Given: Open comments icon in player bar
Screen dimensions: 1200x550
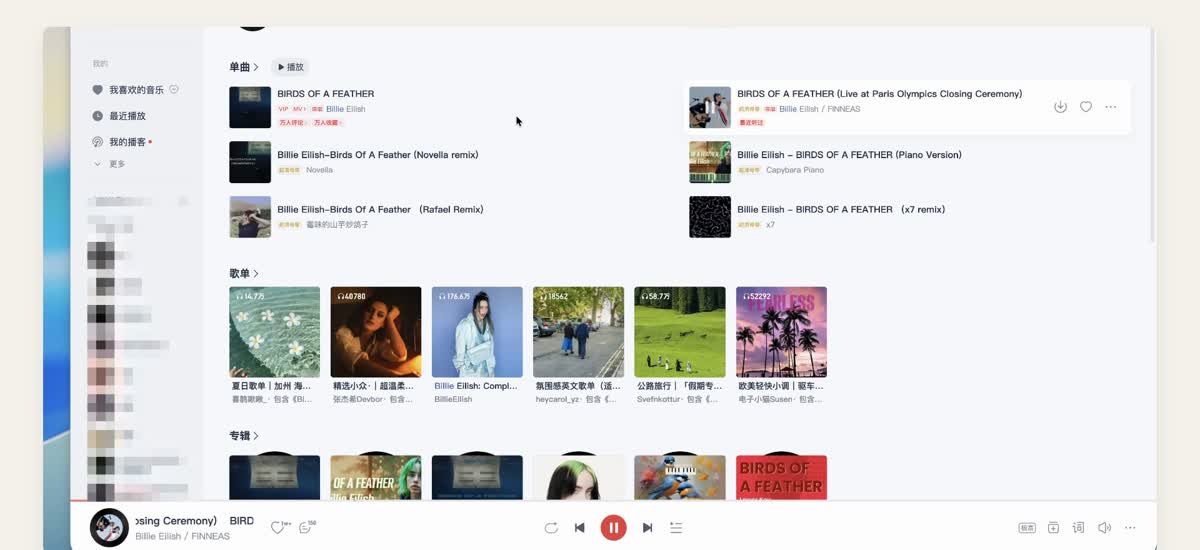Looking at the screenshot, I should [x=306, y=528].
